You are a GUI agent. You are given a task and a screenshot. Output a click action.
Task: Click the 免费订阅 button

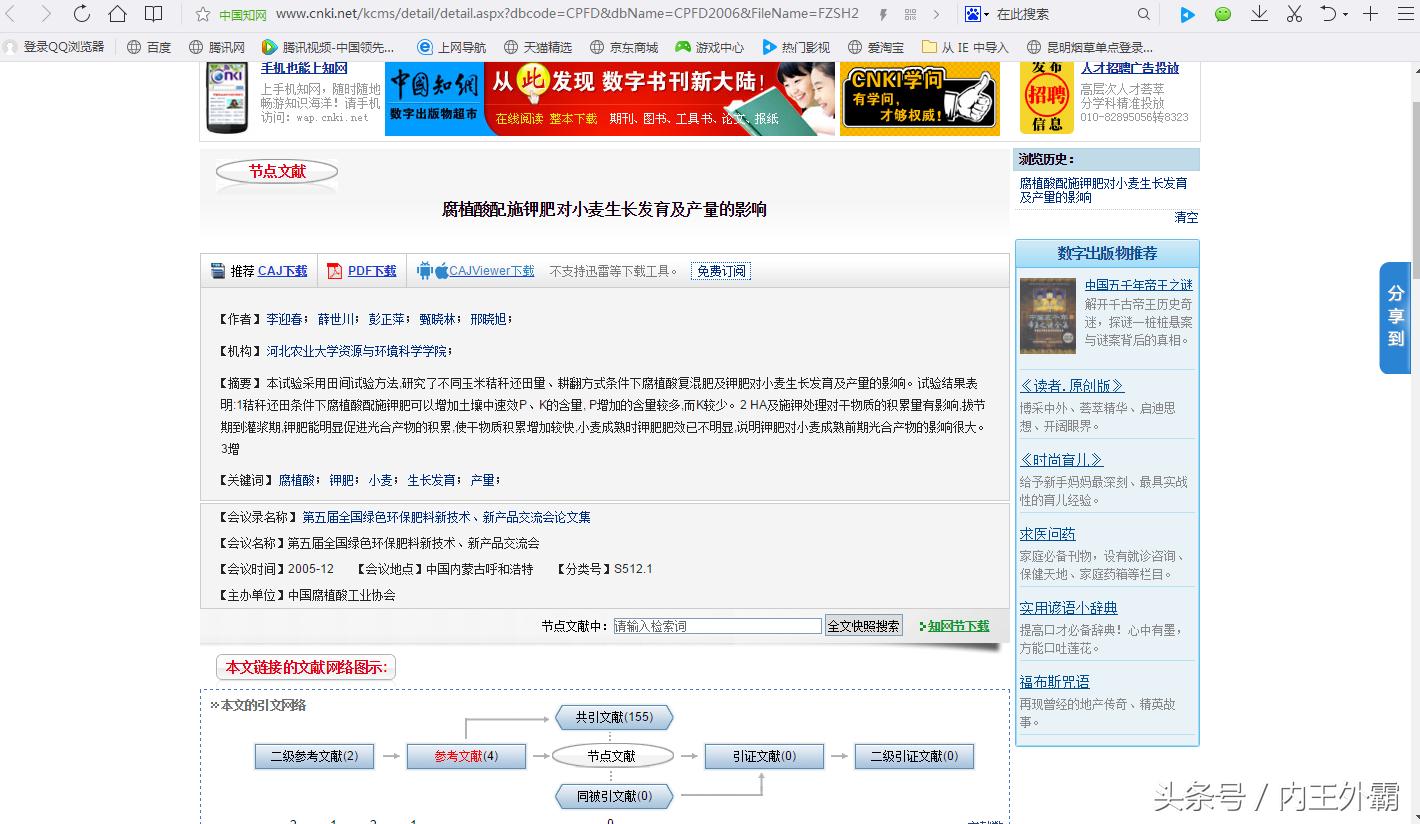[x=720, y=270]
